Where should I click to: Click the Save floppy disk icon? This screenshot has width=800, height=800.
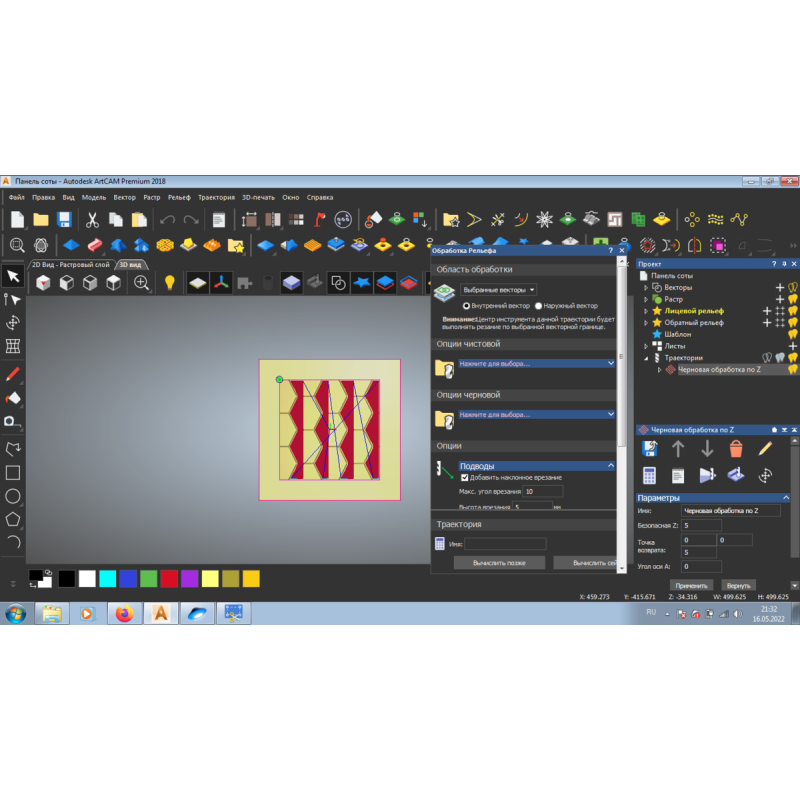click(x=64, y=219)
